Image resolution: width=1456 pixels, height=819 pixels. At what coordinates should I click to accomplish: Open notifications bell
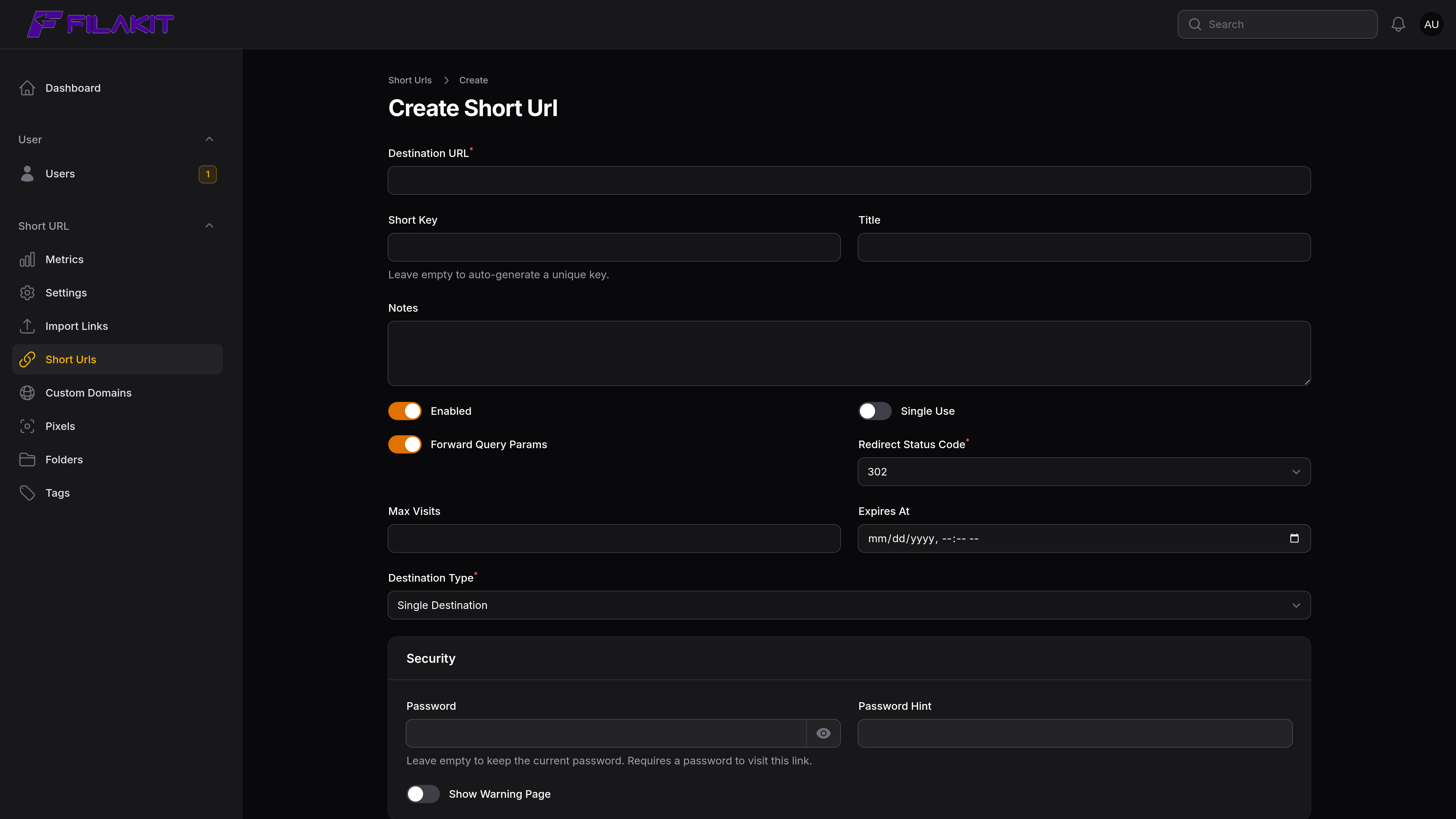tap(1398, 24)
